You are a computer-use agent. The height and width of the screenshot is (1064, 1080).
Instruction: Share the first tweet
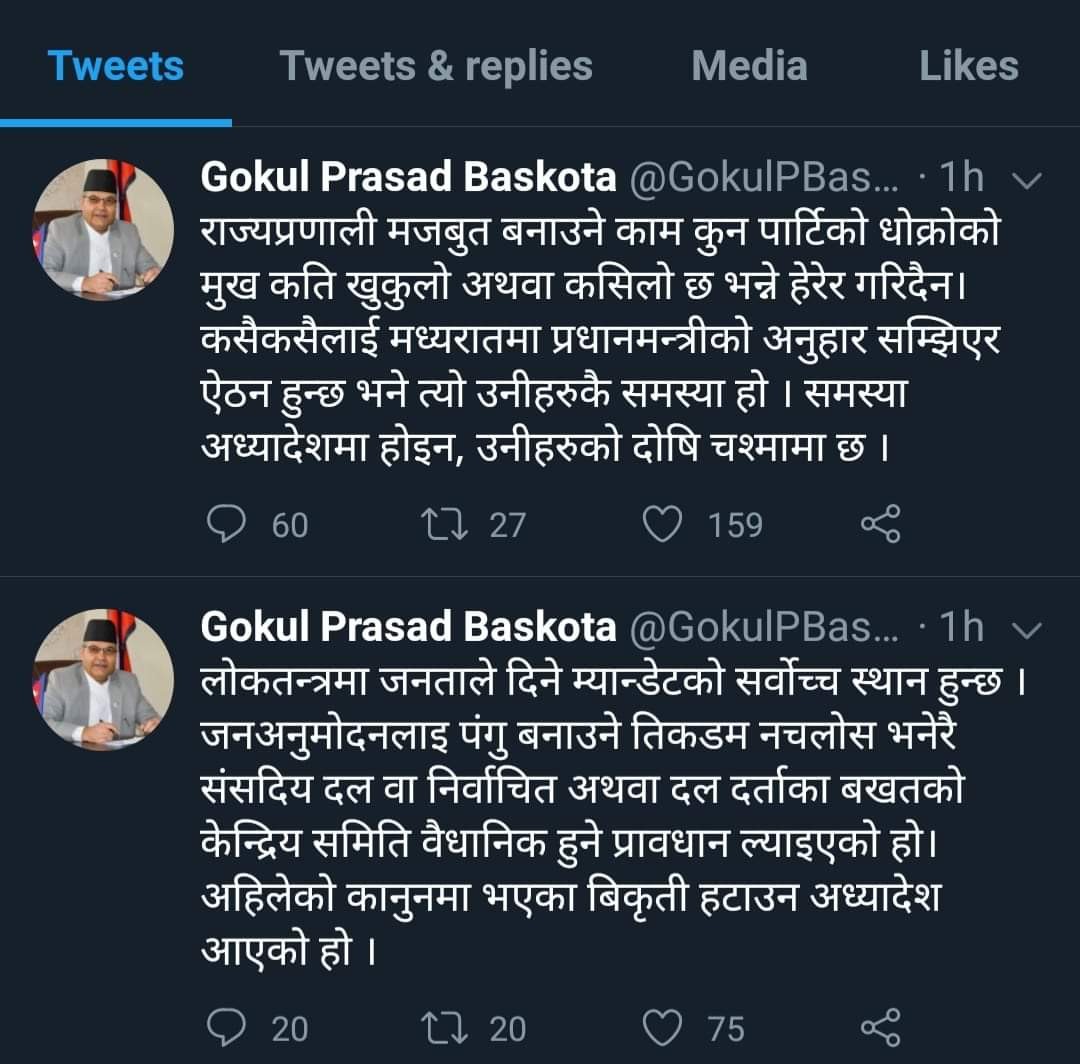[880, 525]
